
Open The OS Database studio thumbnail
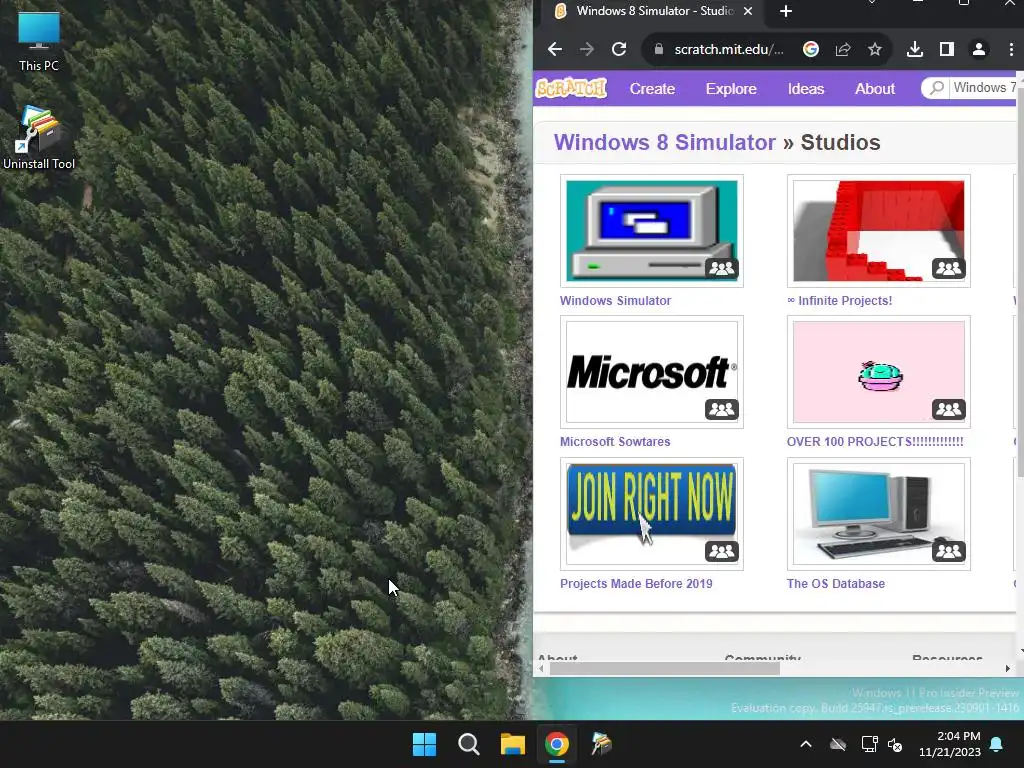[878, 514]
